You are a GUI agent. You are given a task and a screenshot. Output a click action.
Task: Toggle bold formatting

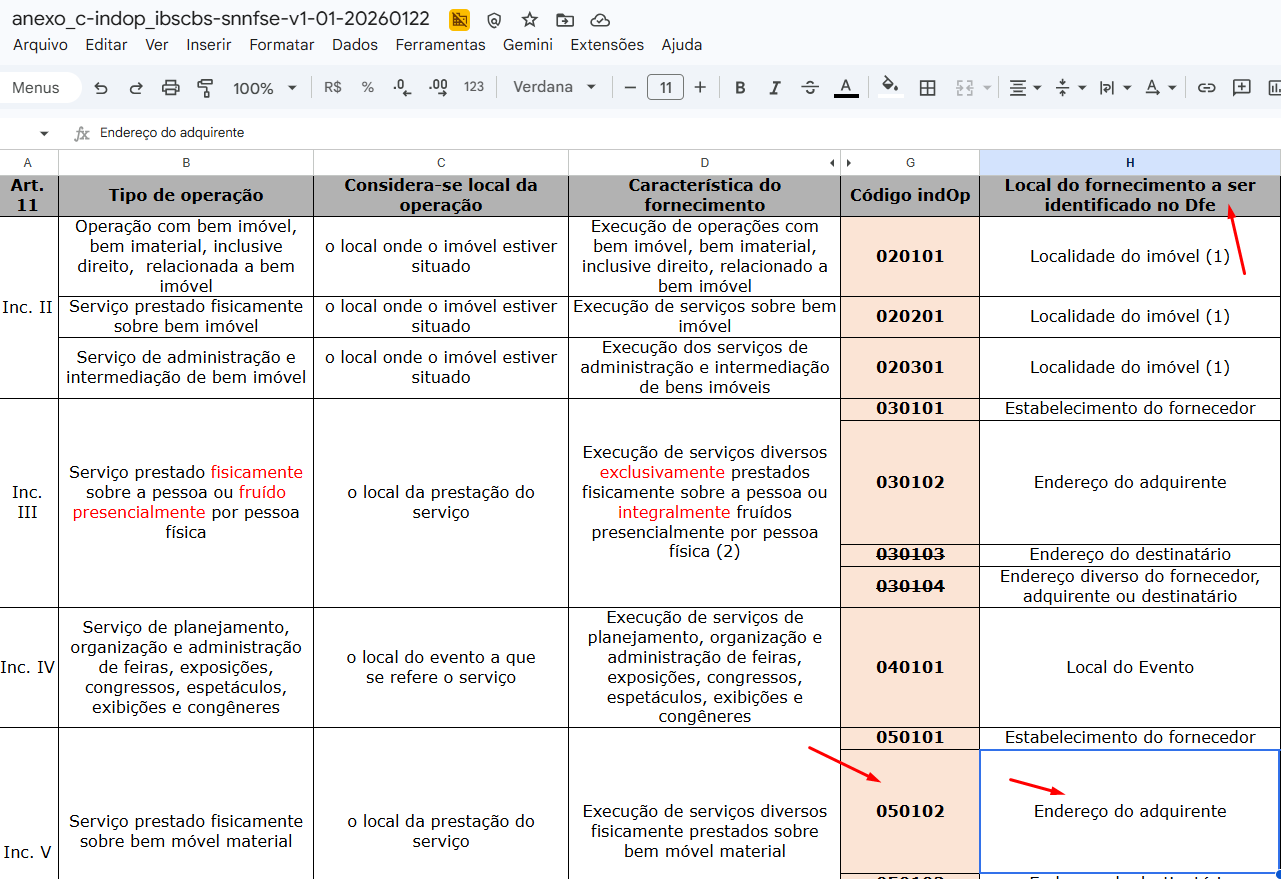coord(740,88)
